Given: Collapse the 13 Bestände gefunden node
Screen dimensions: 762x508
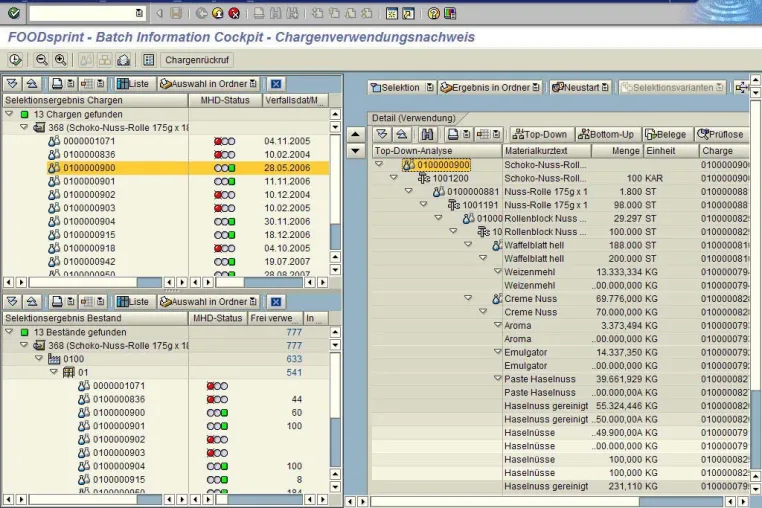Looking at the screenshot, I should pyautogui.click(x=9, y=332).
